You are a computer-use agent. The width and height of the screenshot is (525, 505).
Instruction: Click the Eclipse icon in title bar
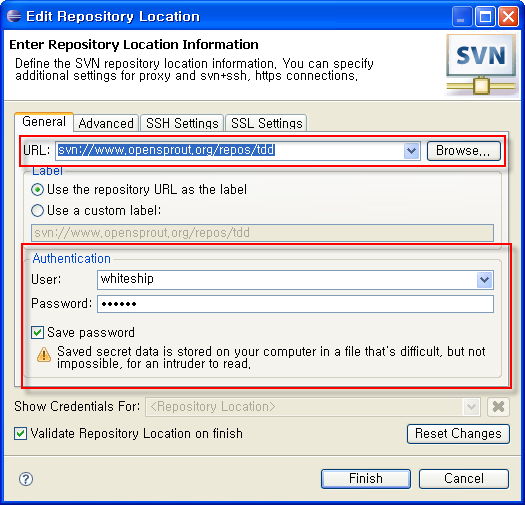[14, 16]
